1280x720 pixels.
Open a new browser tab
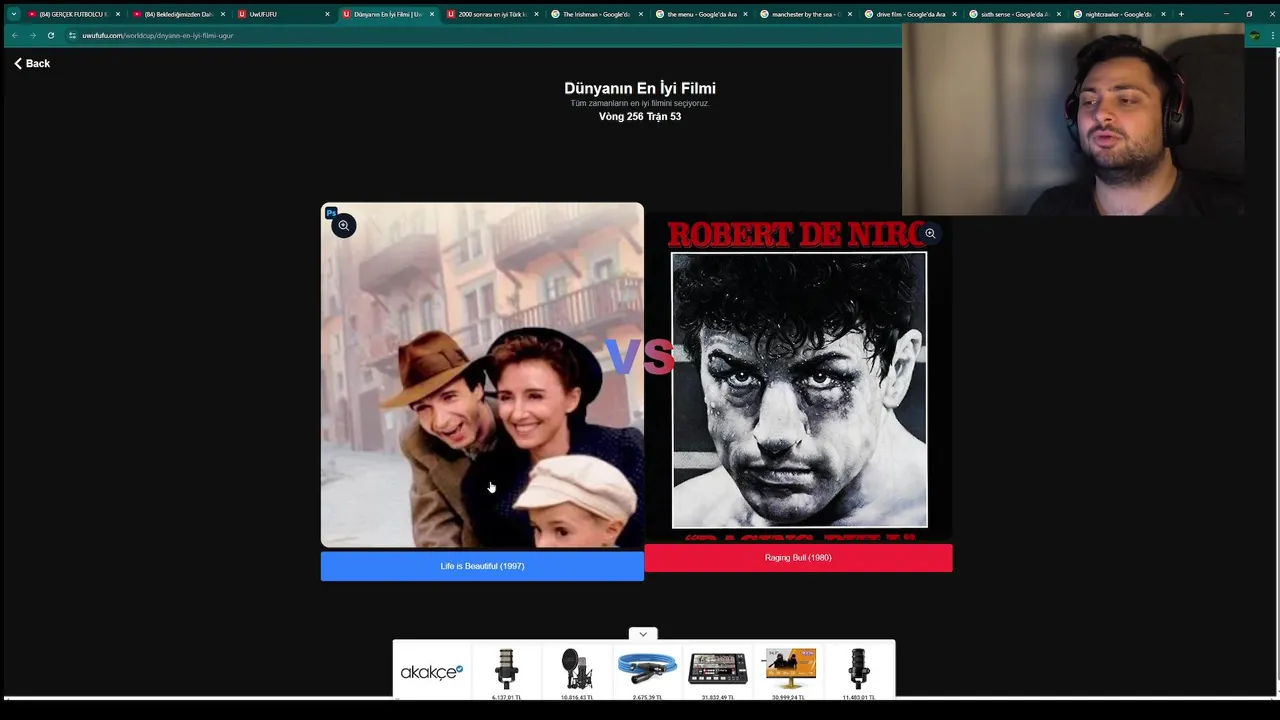[1181, 14]
